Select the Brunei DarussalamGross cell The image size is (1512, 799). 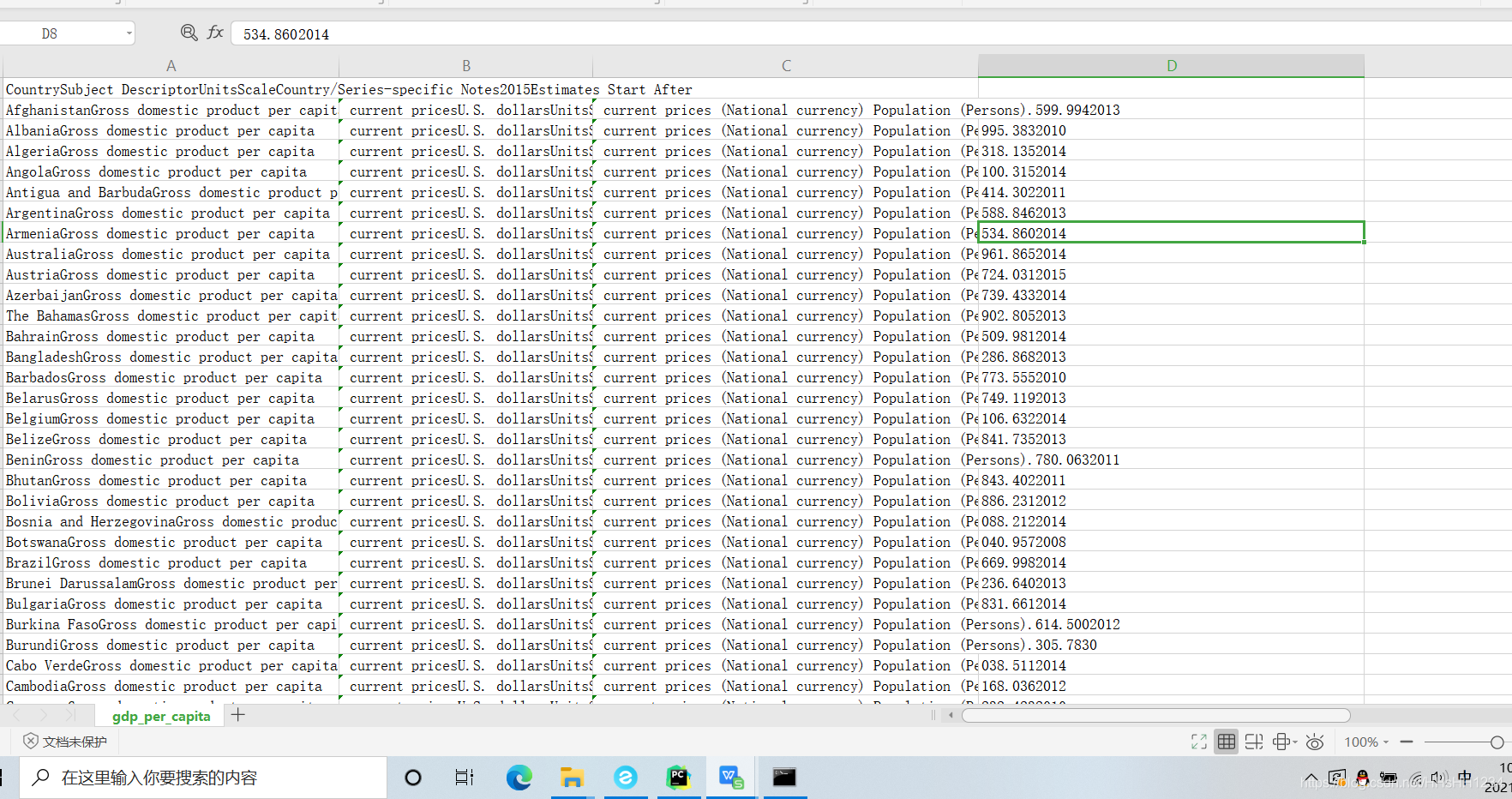(171, 583)
